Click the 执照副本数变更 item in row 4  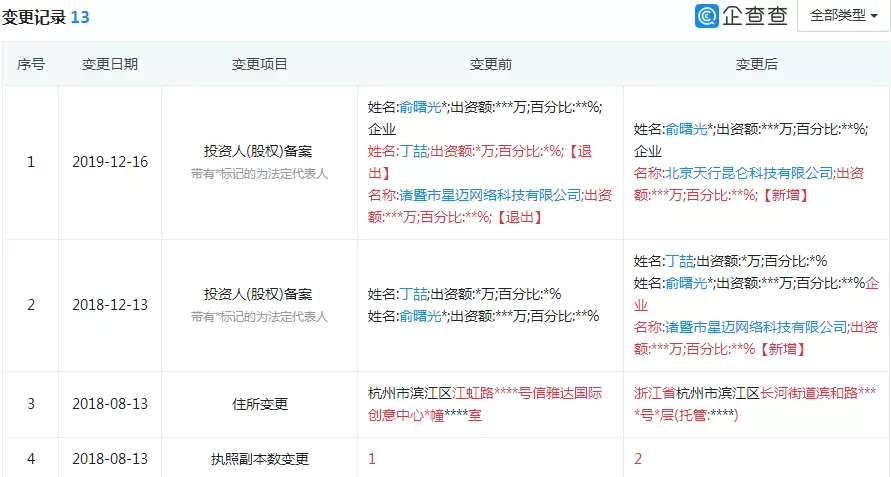point(260,459)
